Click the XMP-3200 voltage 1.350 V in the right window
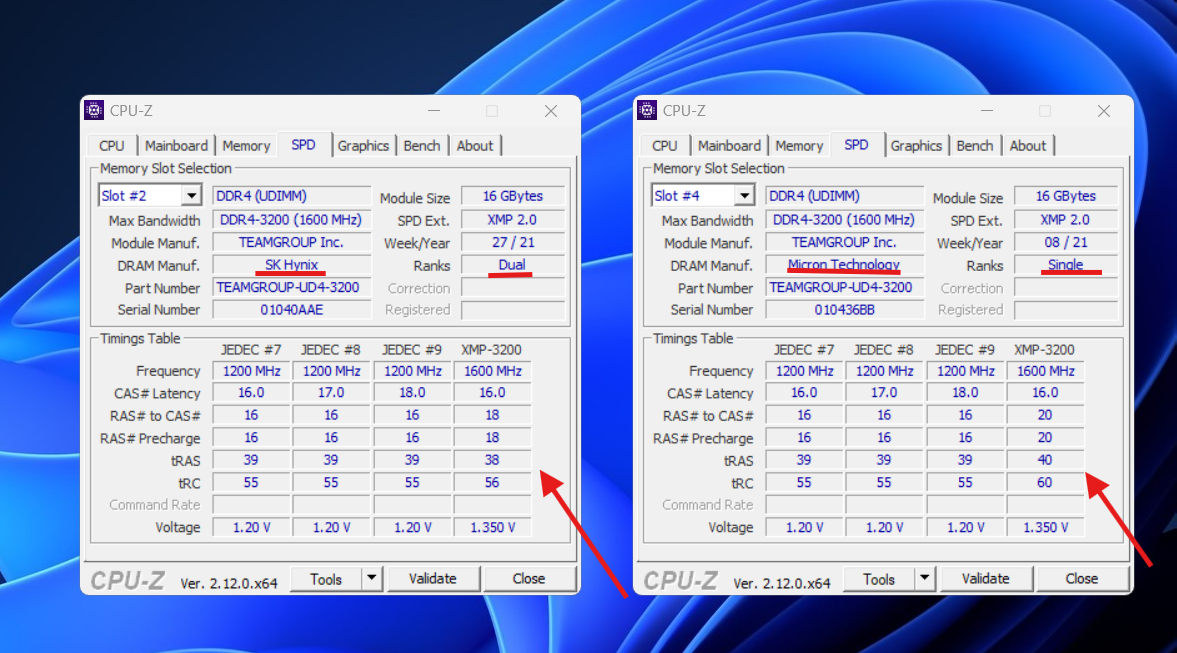Viewport: 1177px width, 653px height. (x=1045, y=528)
